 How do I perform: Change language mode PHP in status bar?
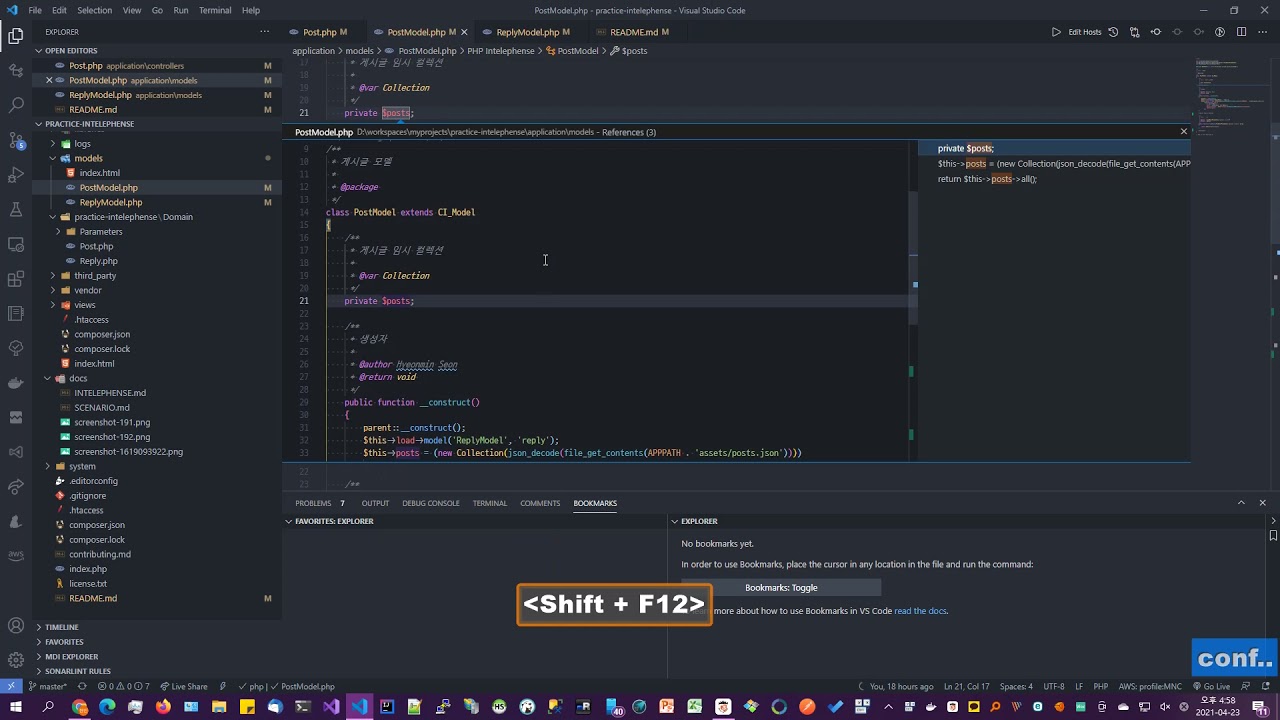pyautogui.click(x=1101, y=686)
